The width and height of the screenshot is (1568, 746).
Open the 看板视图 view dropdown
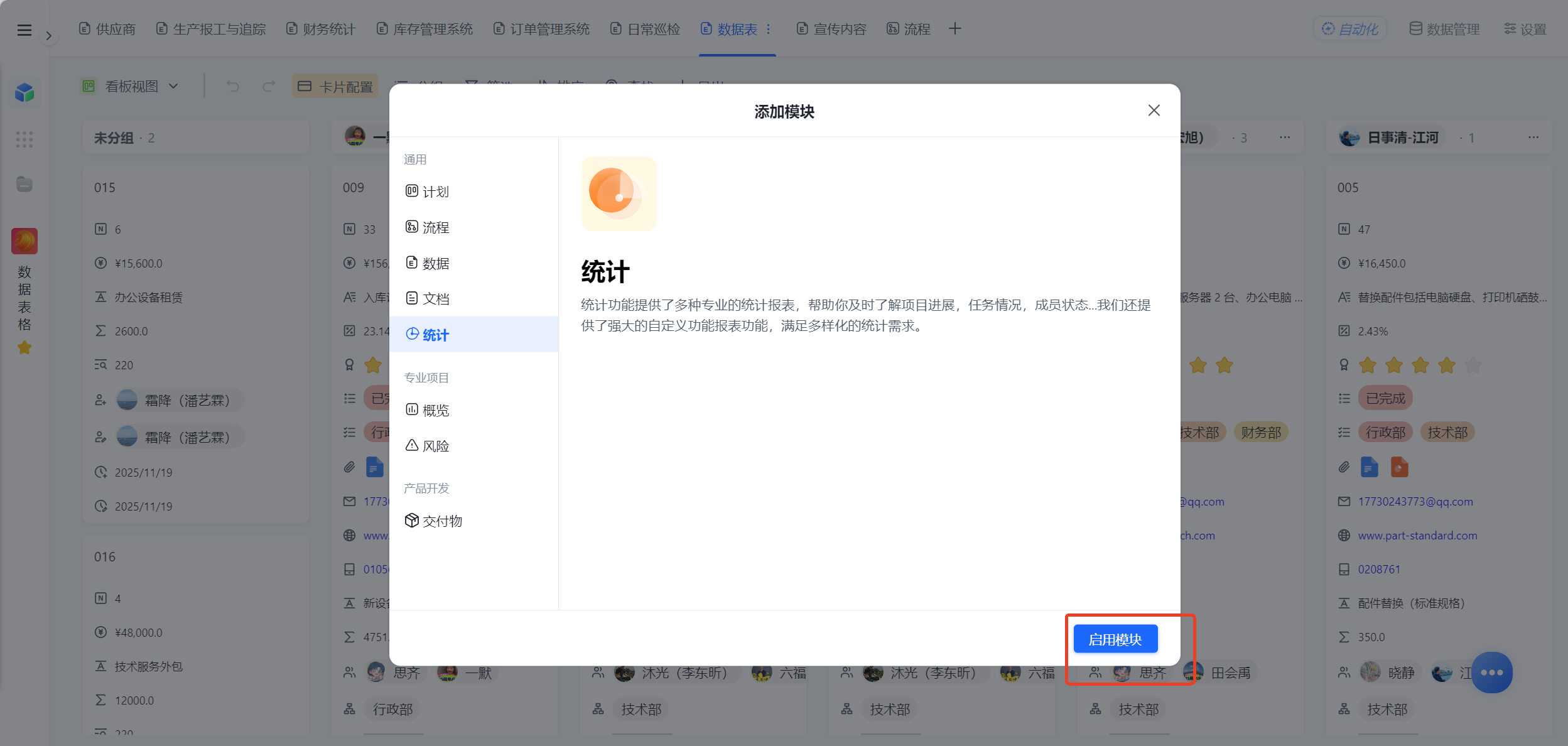tap(130, 86)
